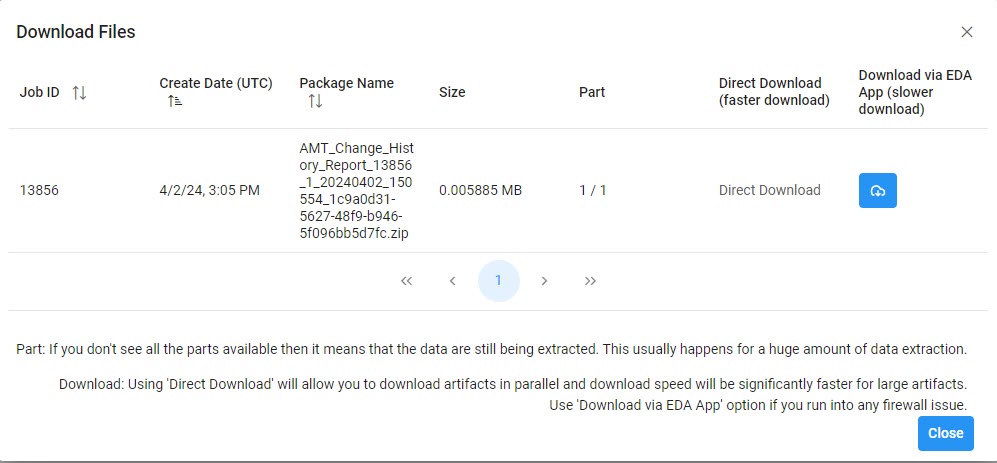The image size is (997, 463).
Task: Download the file via EDA App cloud icon
Action: click(877, 191)
